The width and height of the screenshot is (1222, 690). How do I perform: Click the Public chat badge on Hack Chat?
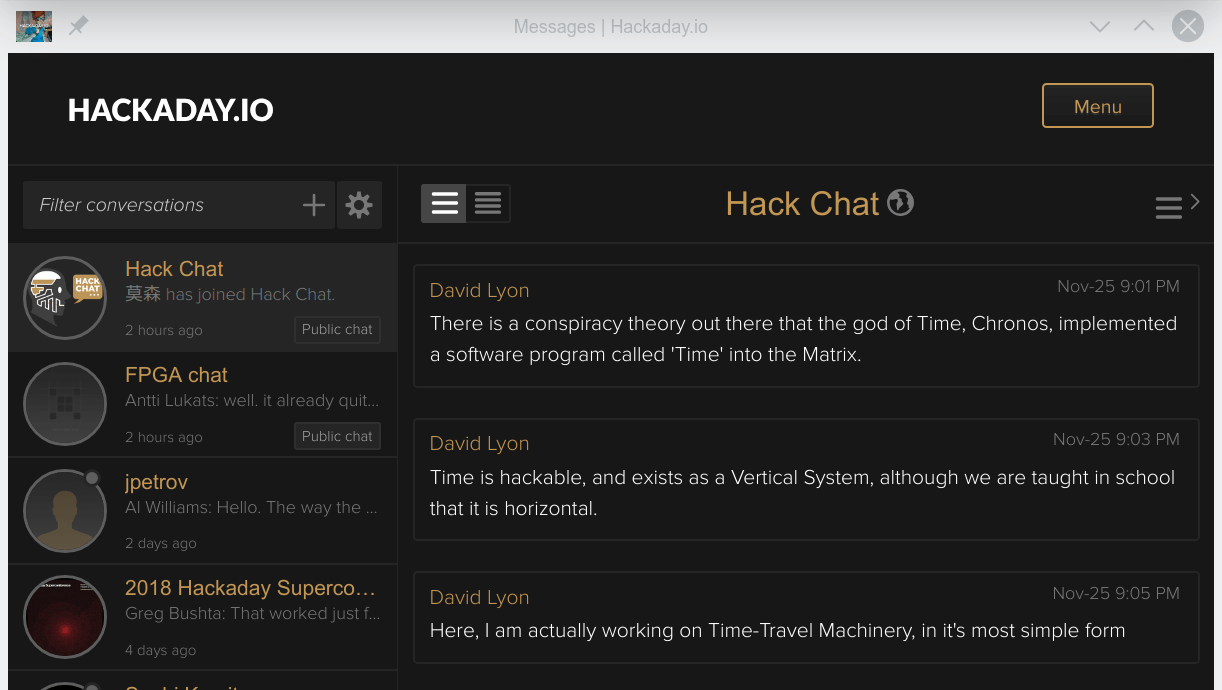click(x=337, y=329)
